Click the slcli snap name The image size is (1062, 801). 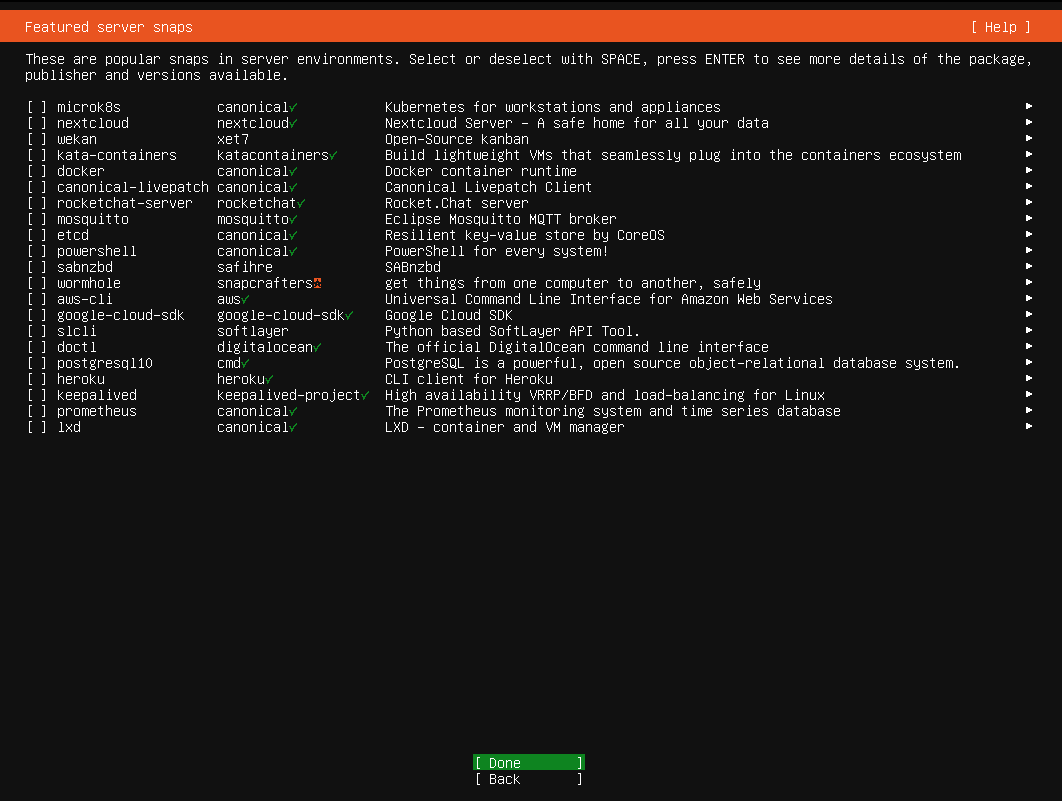point(77,331)
